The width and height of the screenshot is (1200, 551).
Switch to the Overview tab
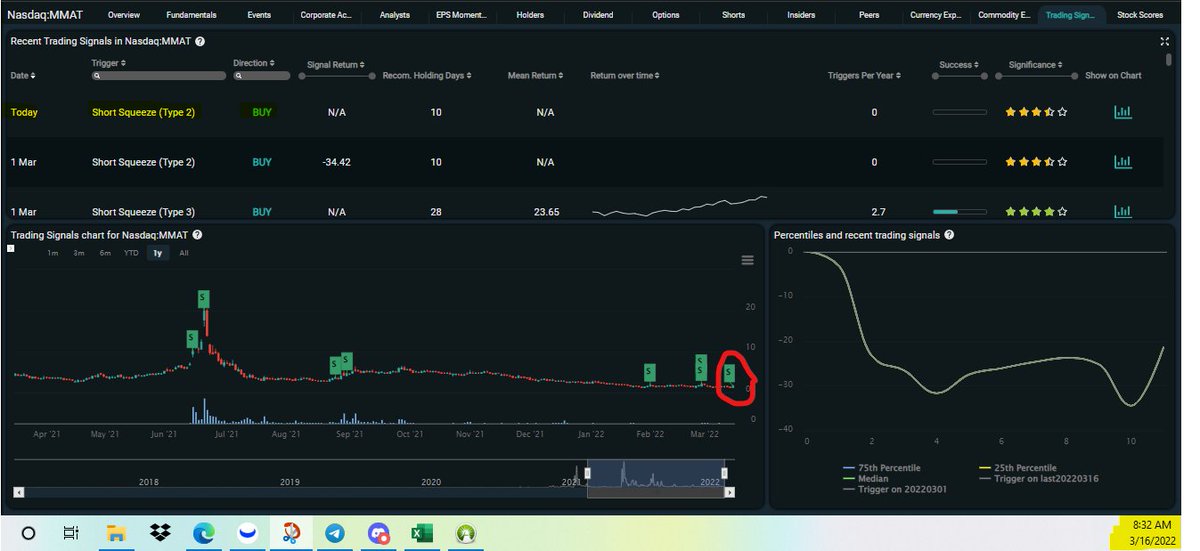click(x=124, y=15)
